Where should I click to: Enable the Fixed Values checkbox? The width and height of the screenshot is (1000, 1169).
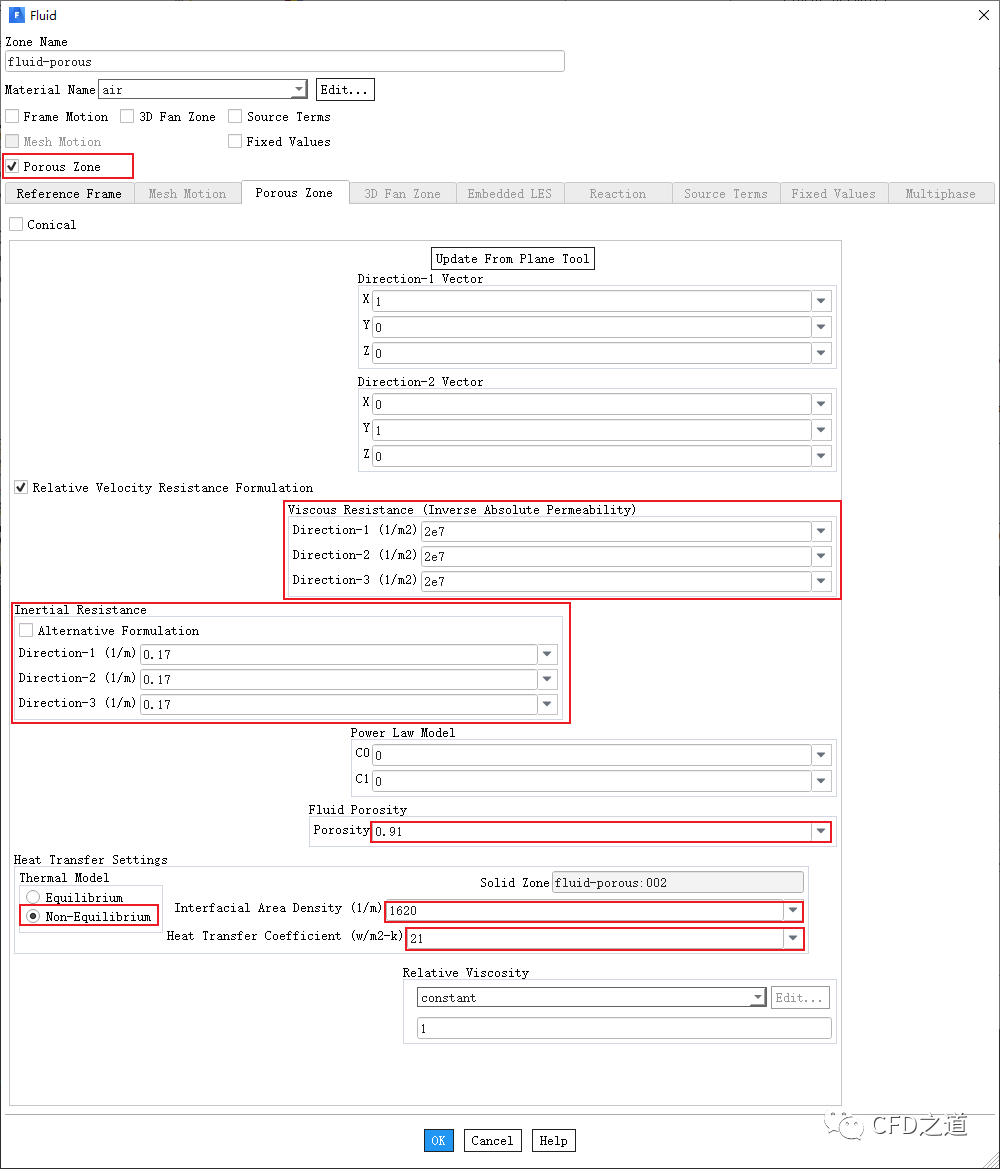[235, 141]
